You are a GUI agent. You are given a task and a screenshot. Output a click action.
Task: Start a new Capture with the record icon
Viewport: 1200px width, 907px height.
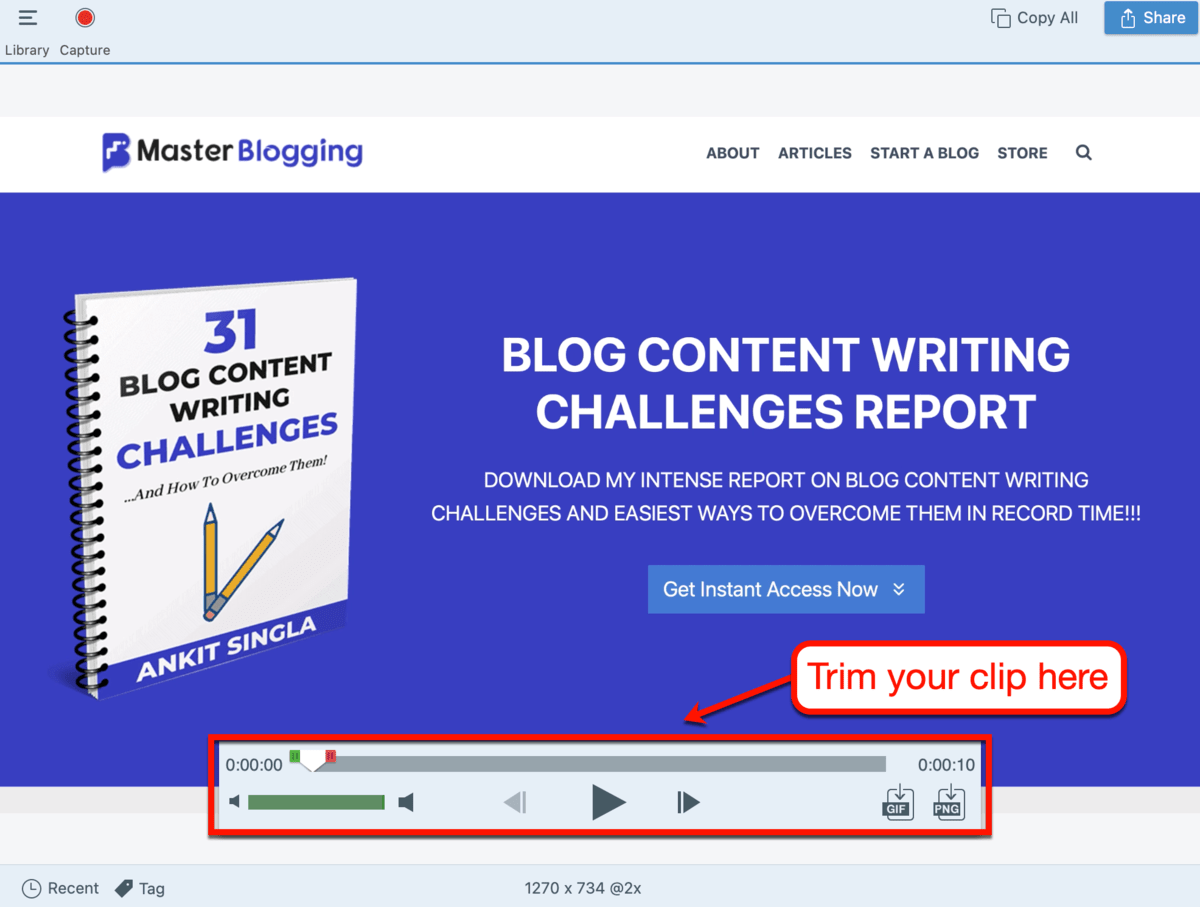click(85, 17)
